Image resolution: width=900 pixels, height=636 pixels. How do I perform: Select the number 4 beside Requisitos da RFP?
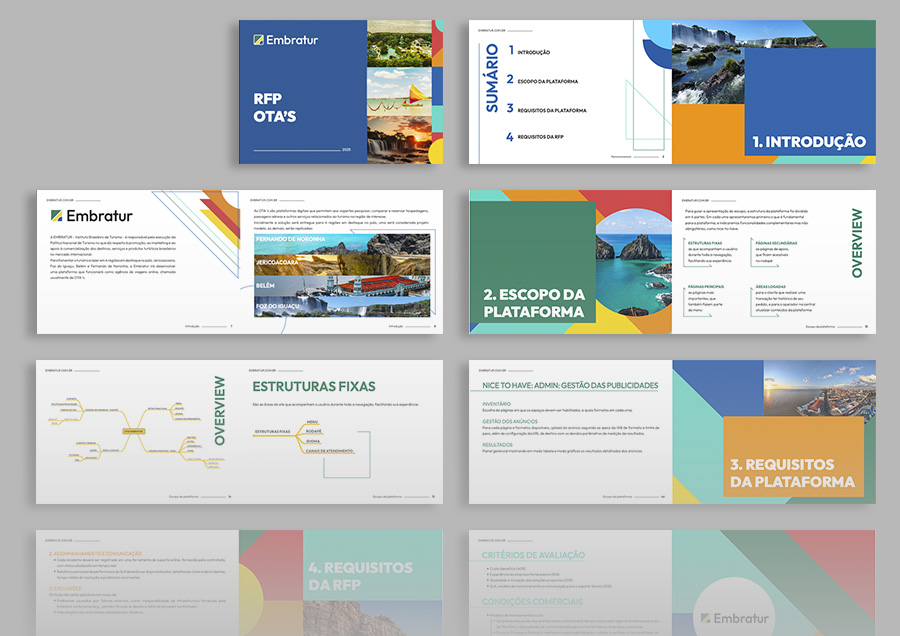point(509,136)
